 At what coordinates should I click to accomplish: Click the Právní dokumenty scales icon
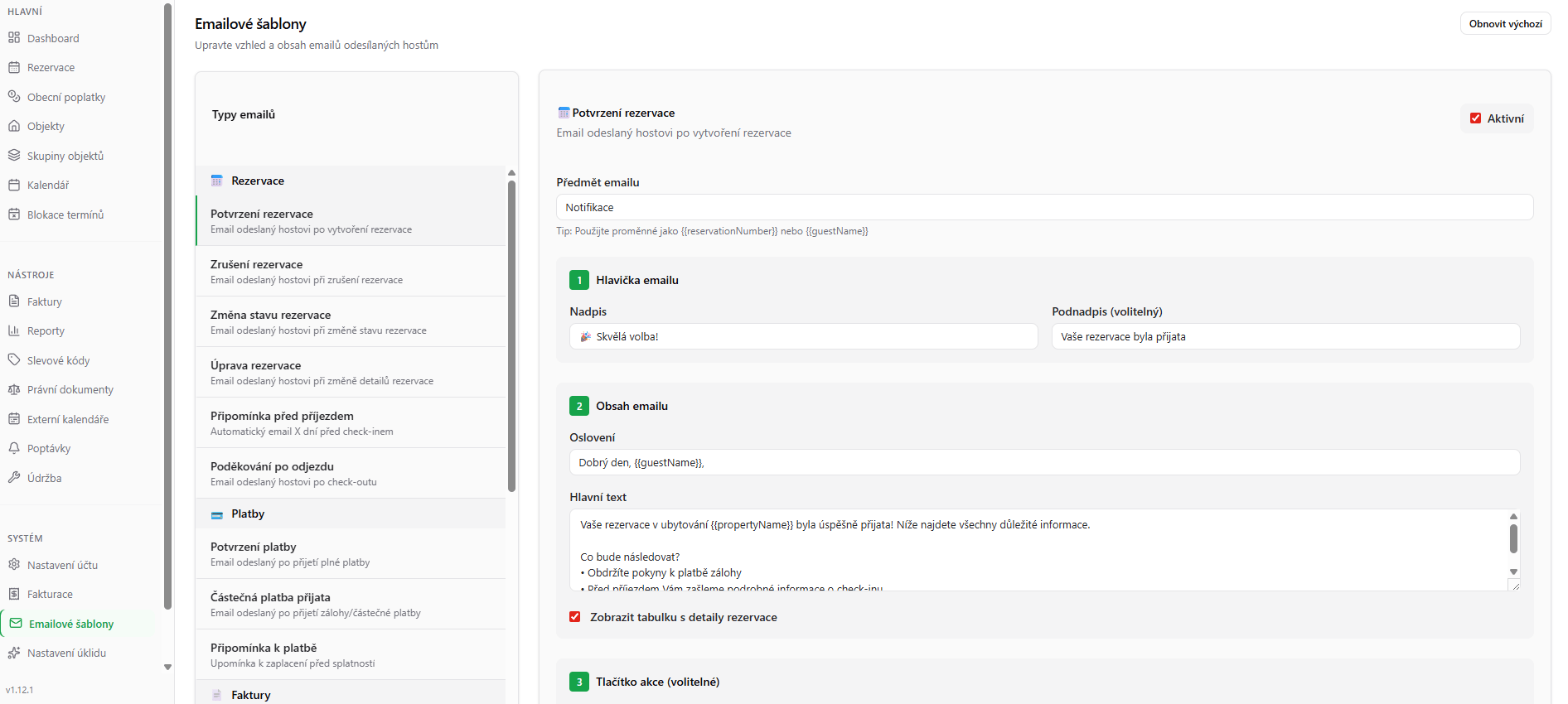pyautogui.click(x=14, y=389)
